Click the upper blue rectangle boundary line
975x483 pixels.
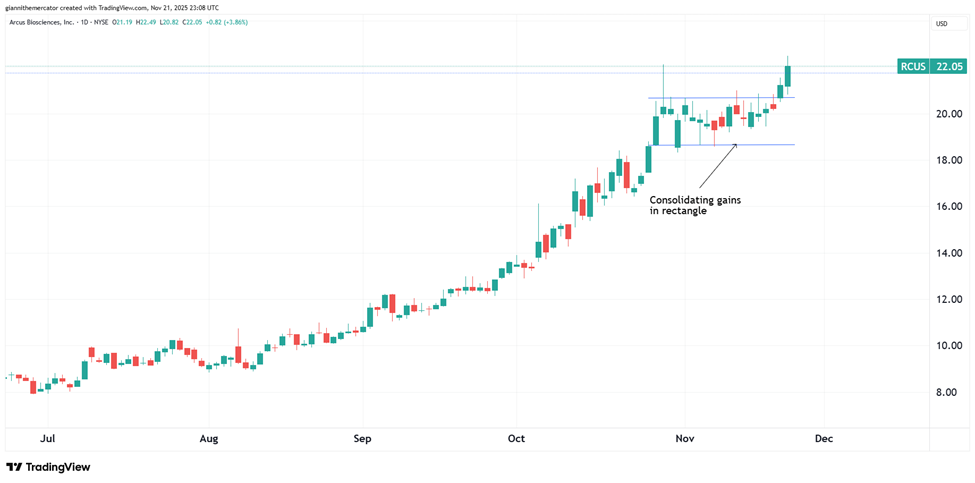720,98
